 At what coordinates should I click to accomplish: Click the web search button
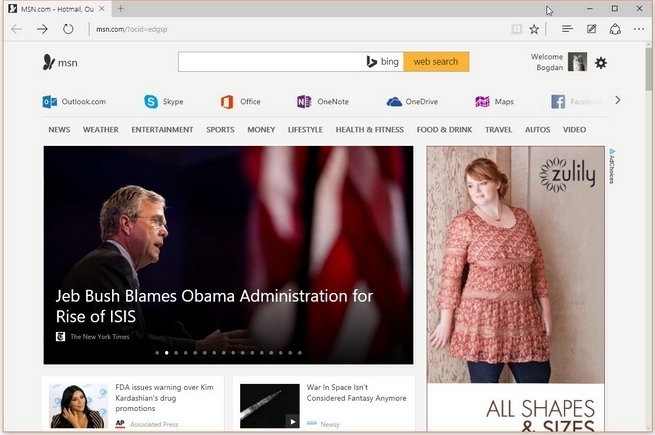click(x=436, y=61)
